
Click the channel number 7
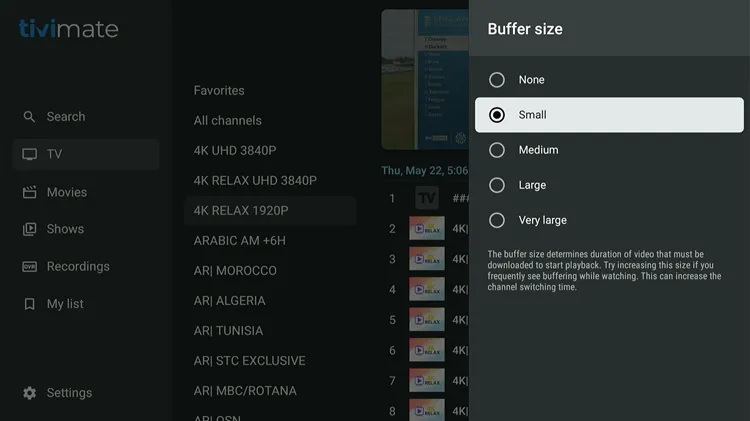(392, 381)
